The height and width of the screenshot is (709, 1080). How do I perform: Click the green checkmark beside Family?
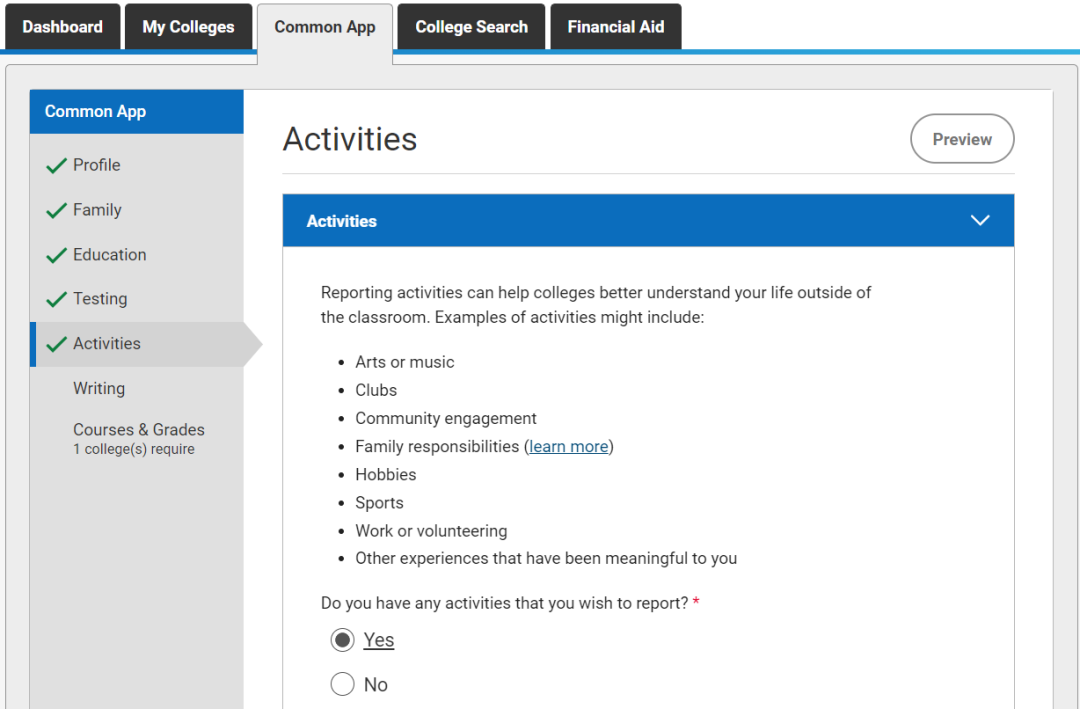coord(56,211)
